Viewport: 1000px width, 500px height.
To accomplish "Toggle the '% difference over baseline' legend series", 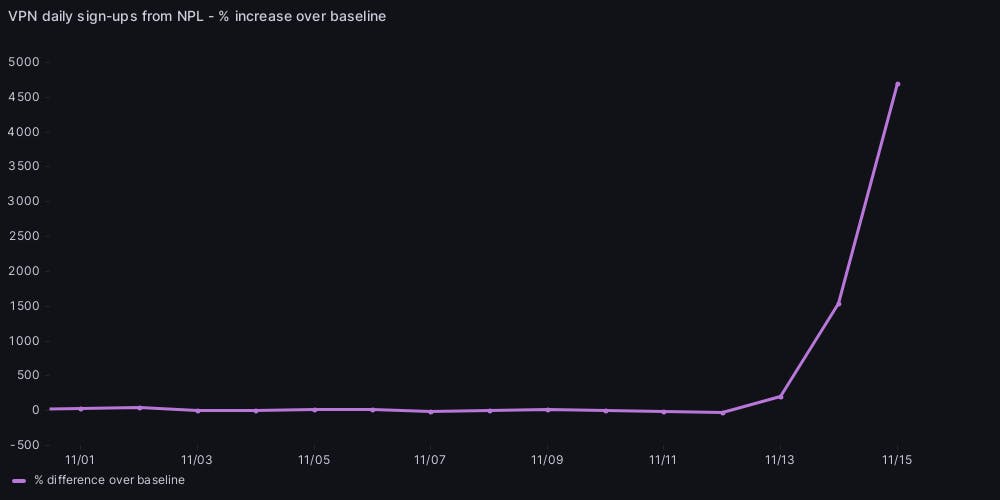I will (109, 481).
